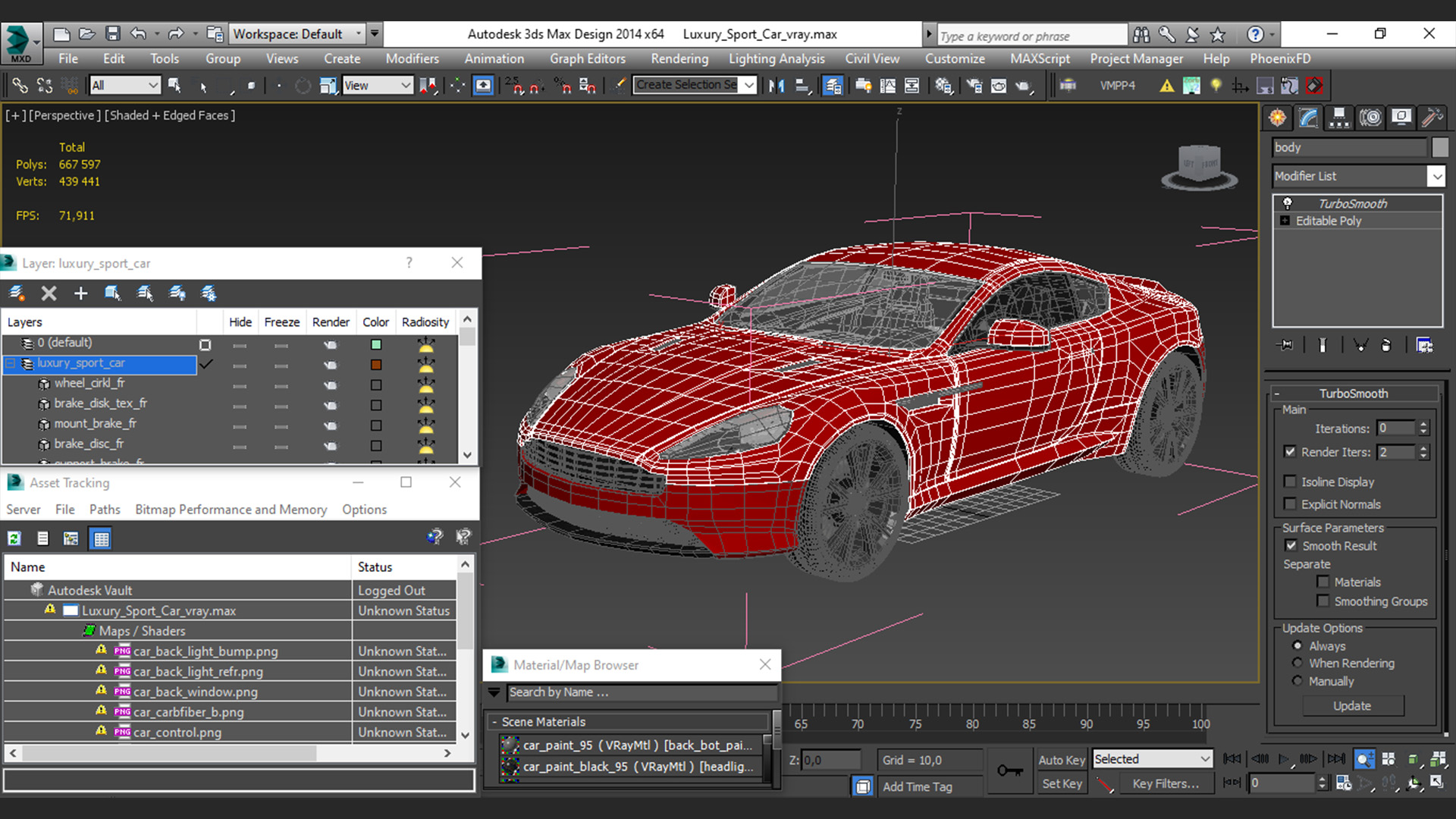This screenshot has height=819, width=1456.
Task: Enable Isoline Display checkbox
Action: click(x=1290, y=482)
